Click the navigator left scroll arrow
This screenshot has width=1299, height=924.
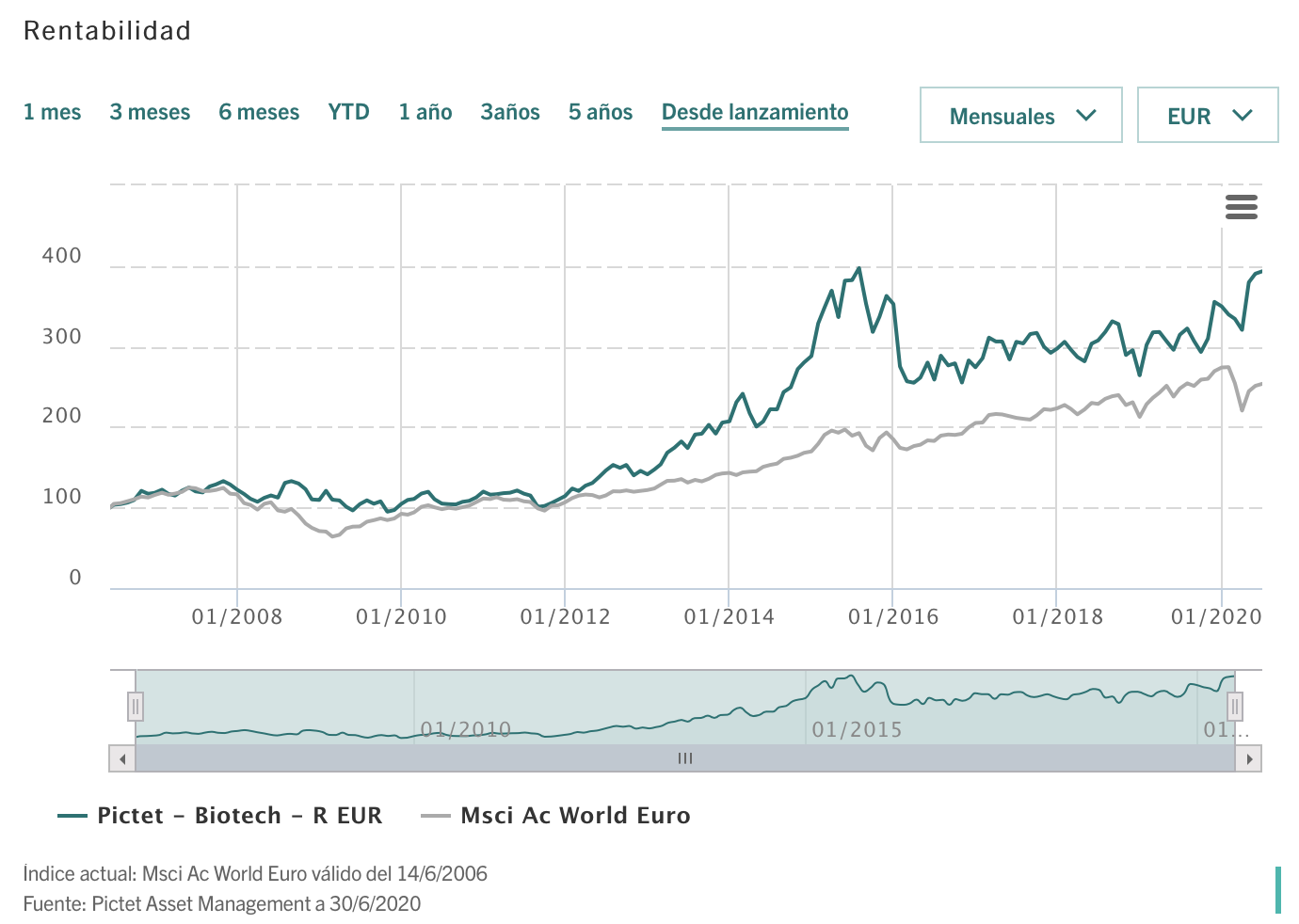(x=122, y=758)
